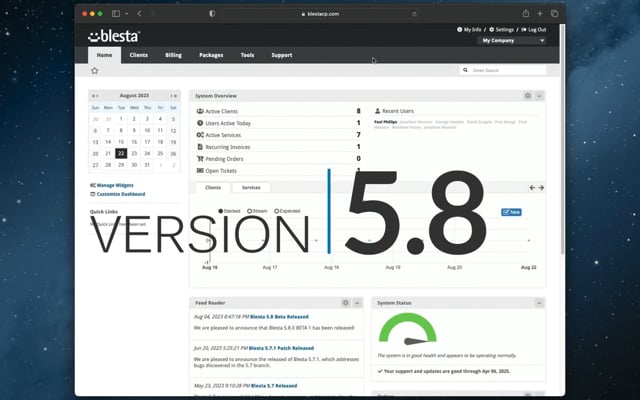Viewport: 640px width, 400px height.
Task: Click the blestacp.com address bar
Action: pos(320,14)
